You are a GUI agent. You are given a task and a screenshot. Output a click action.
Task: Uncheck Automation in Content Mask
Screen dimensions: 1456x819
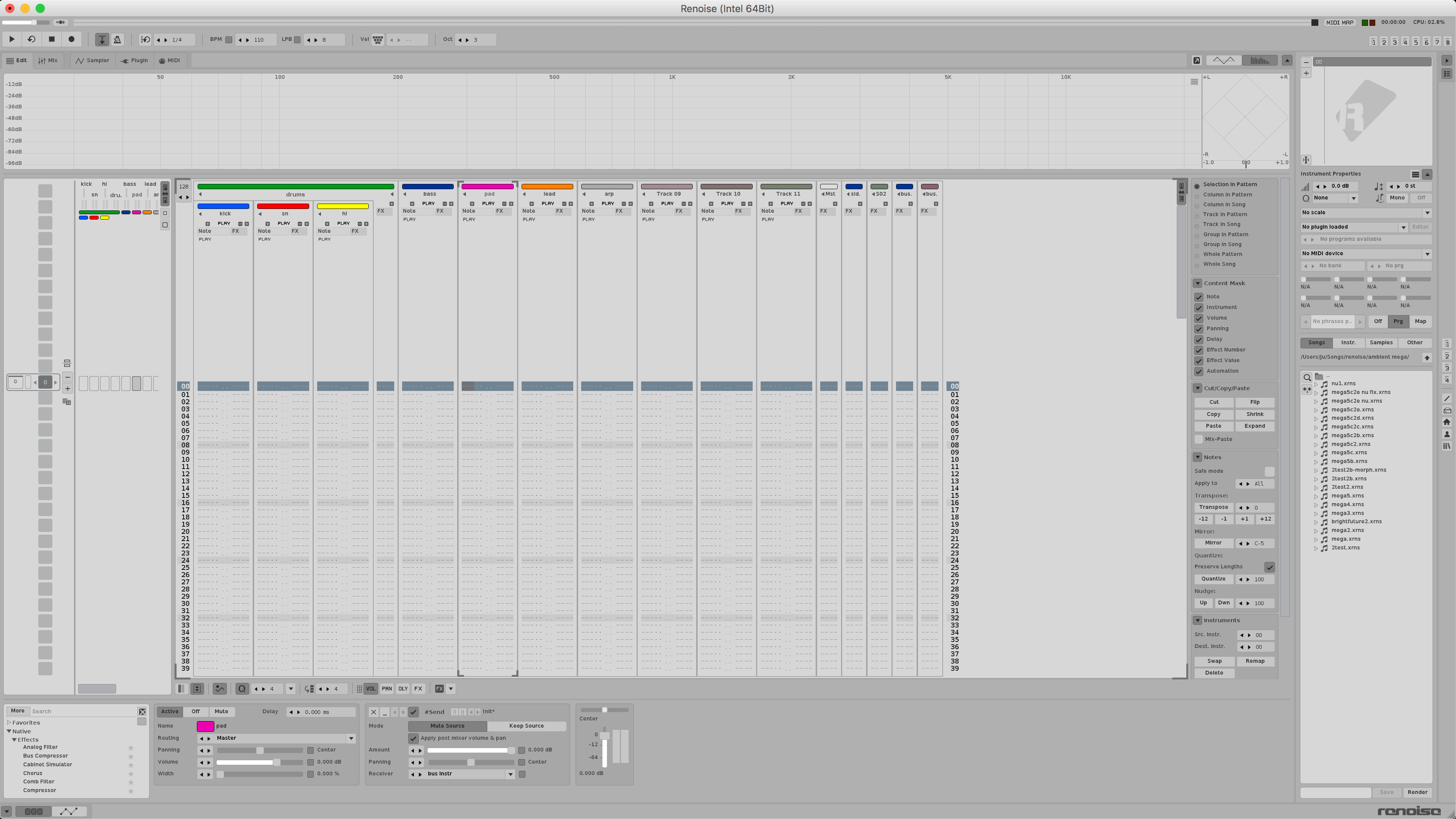(1198, 371)
